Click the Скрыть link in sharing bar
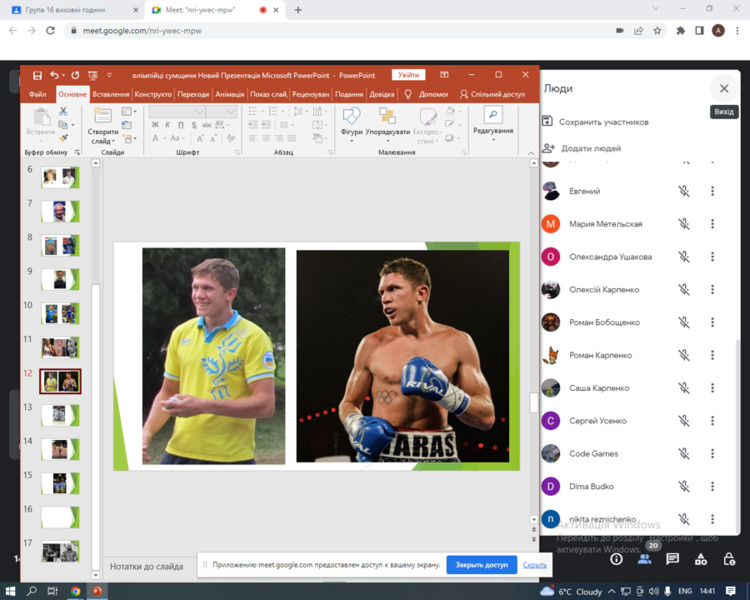Viewport: 750px width, 600px height. coord(534,565)
